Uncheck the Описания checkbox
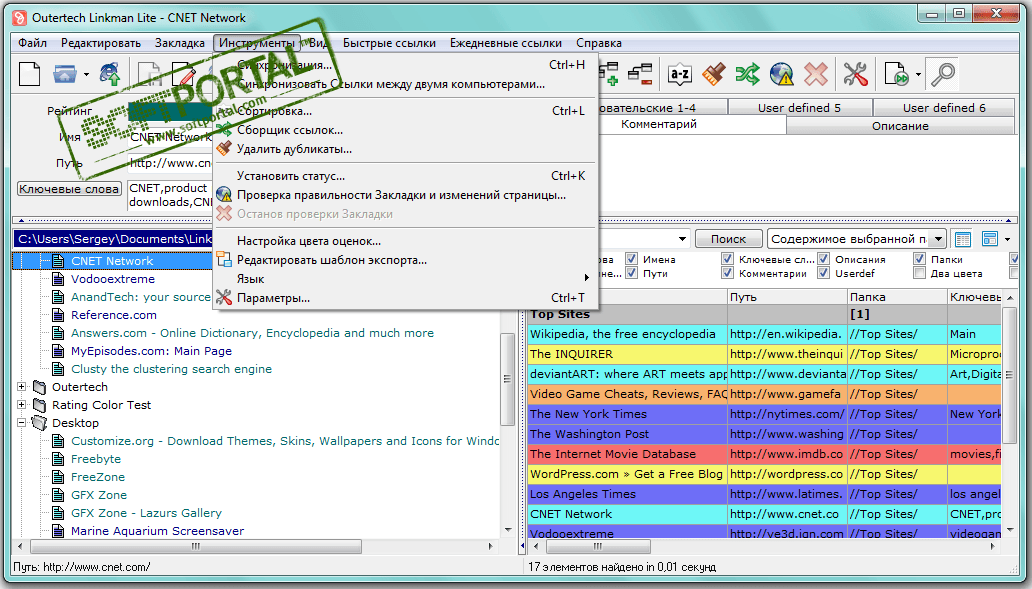This screenshot has width=1032, height=589. click(x=823, y=259)
